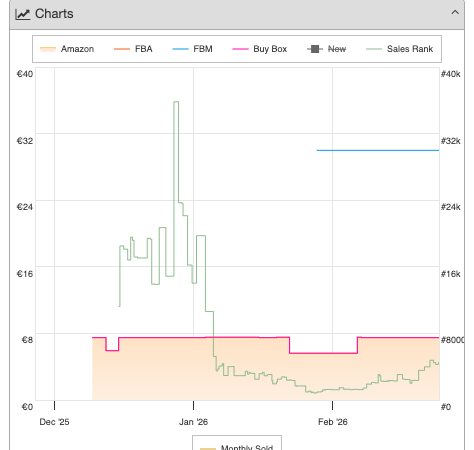Click the Buy Box pink line swatch
474x450 pixels.
[x=240, y=49]
